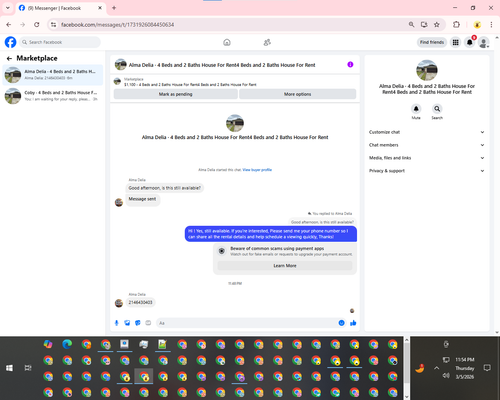Click the Facebook logo icon

[10, 42]
